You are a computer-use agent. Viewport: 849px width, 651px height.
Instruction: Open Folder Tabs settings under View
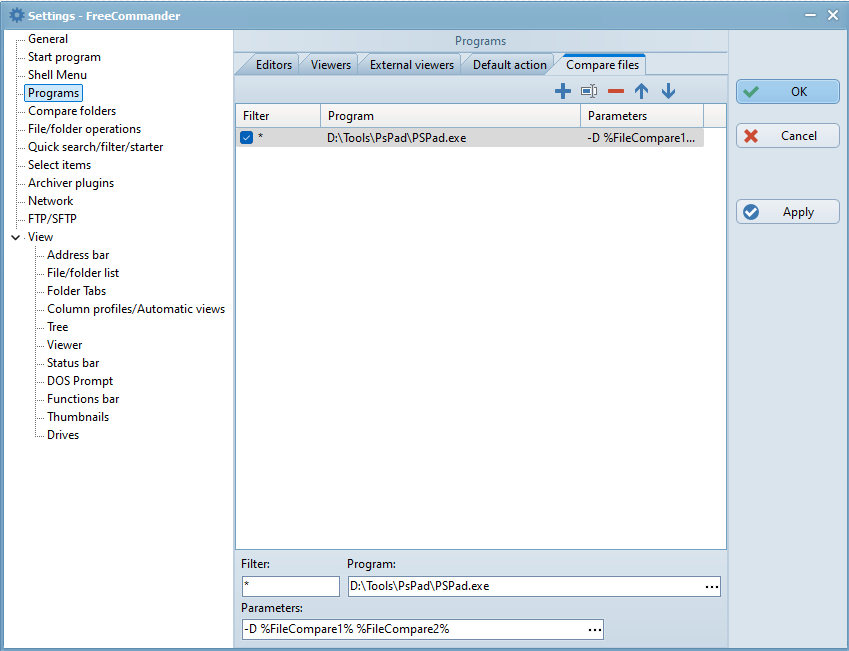76,291
